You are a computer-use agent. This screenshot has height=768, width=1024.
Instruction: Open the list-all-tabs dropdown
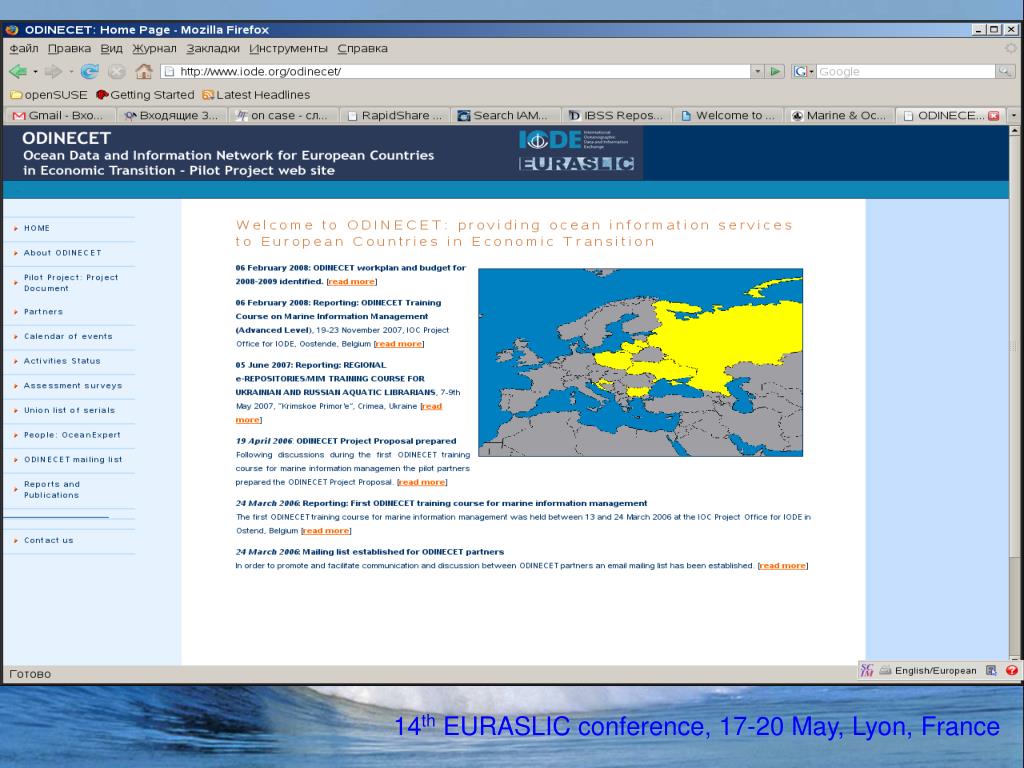pos(1014,116)
